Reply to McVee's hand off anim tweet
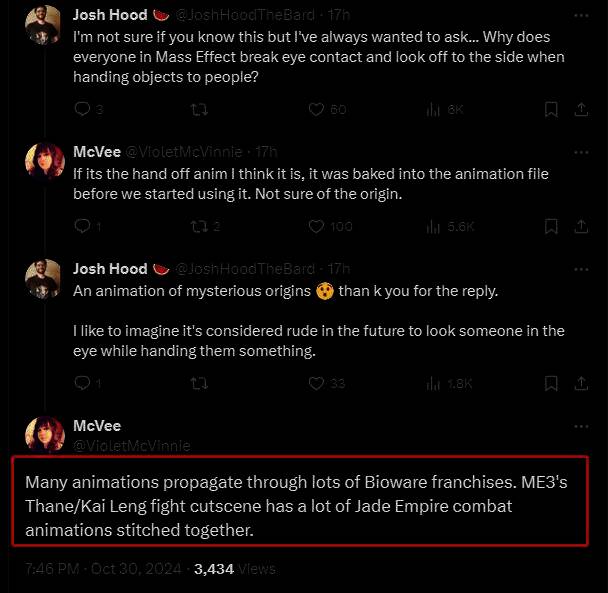 82,226
